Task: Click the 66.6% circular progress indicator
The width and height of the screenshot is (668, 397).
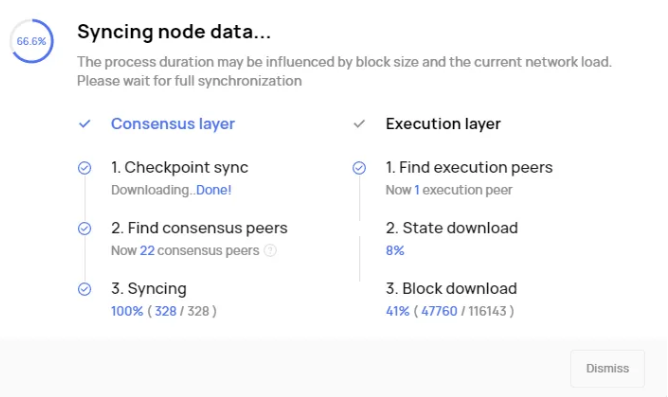Action: point(32,41)
